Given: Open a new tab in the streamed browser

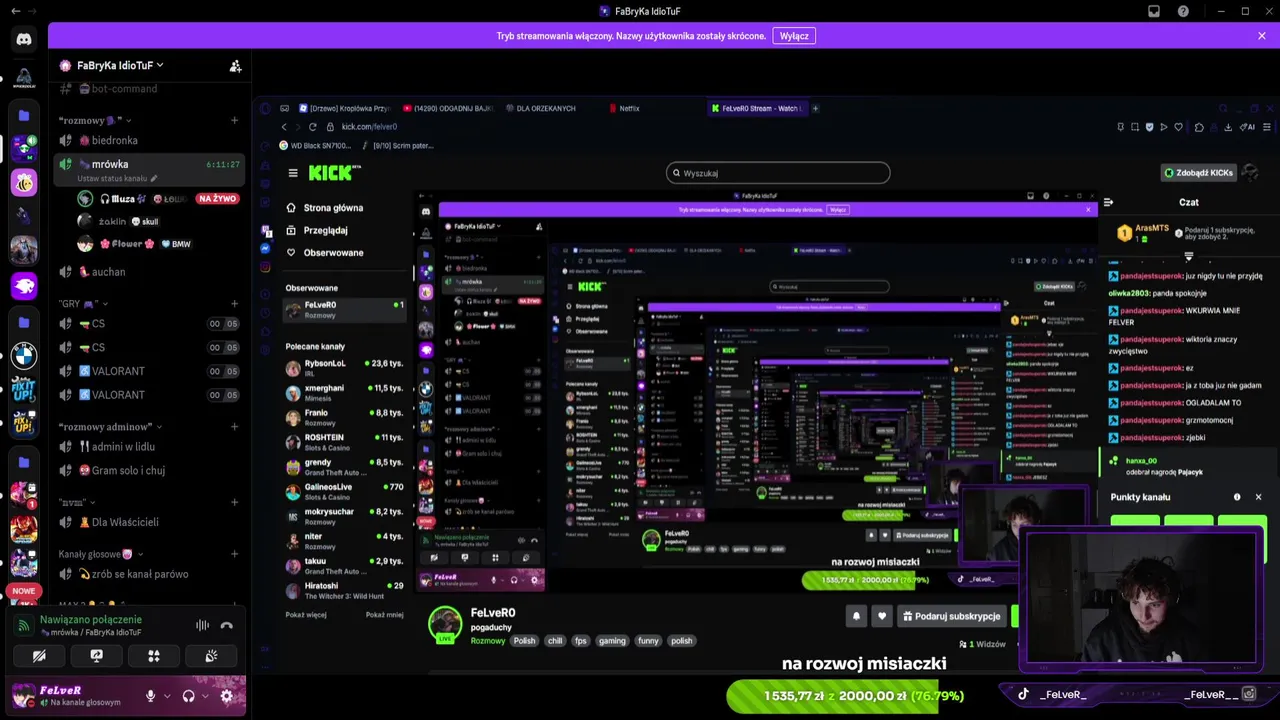Looking at the screenshot, I should tap(815, 108).
